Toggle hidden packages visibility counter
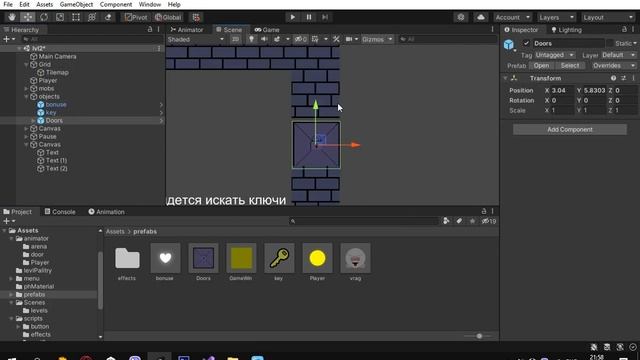 [489, 221]
